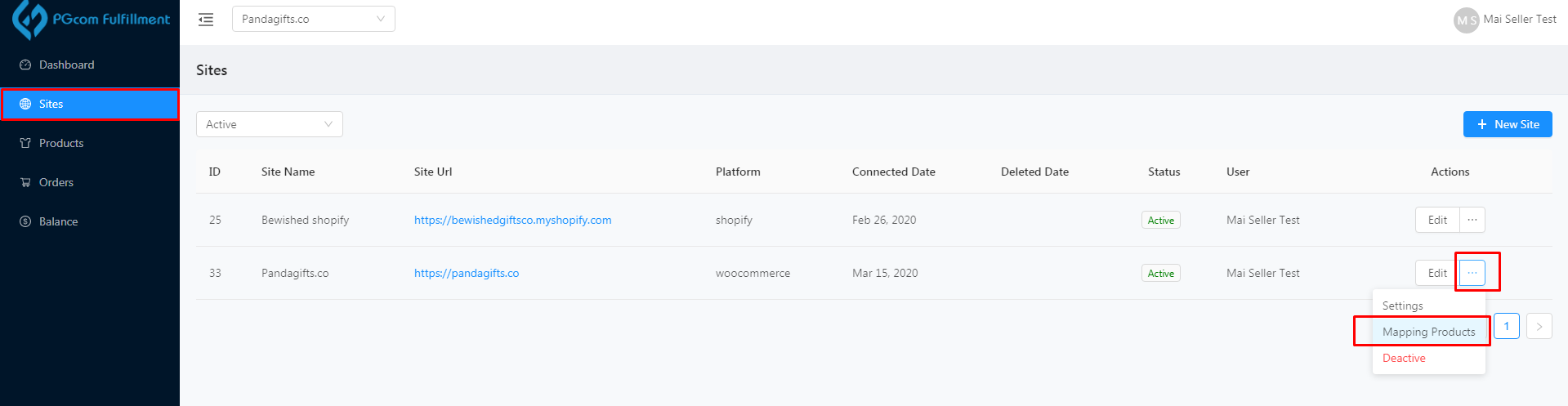Edit the Pandagifts.co site
1568x406 pixels.
point(1436,273)
